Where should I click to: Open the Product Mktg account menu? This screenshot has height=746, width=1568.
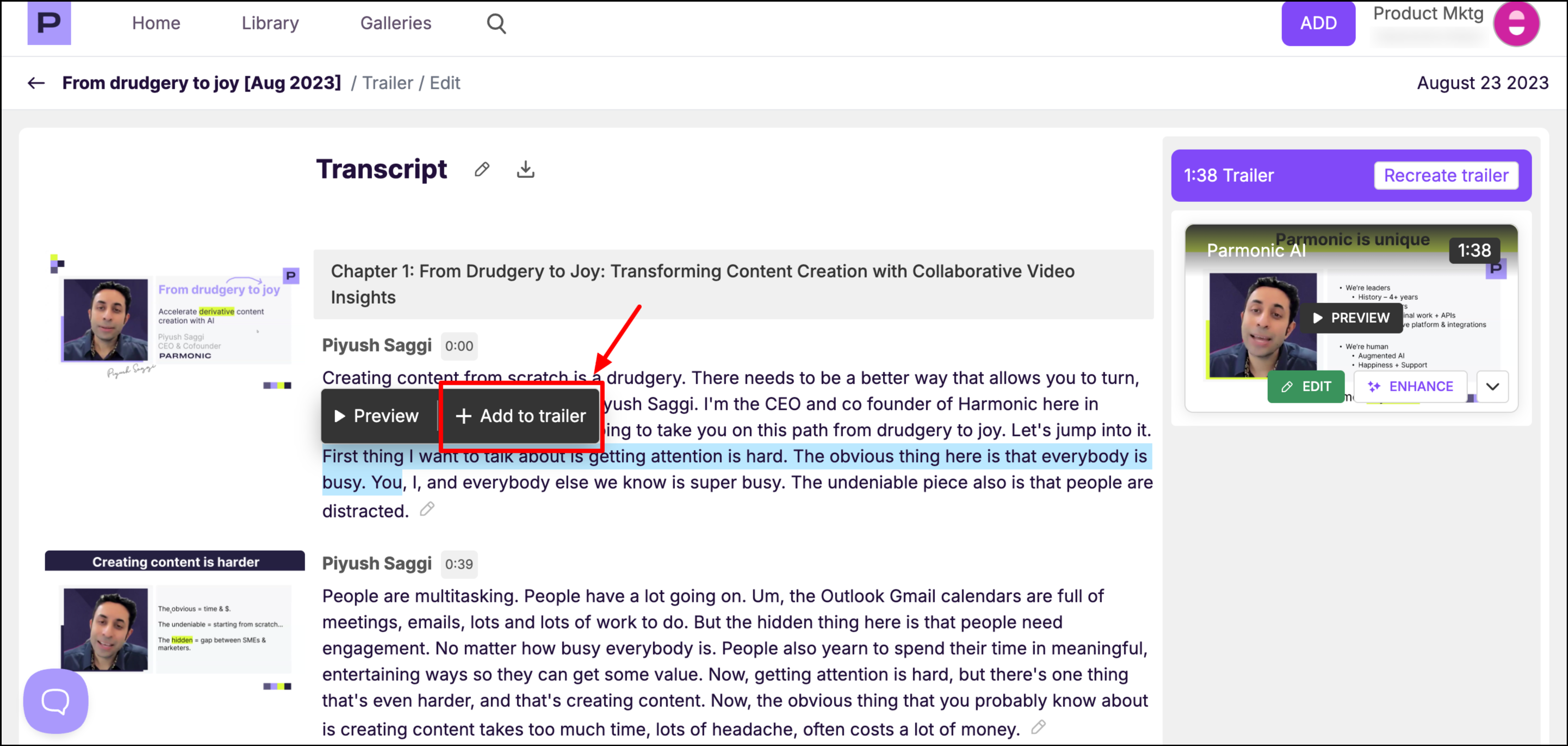coord(1427,15)
